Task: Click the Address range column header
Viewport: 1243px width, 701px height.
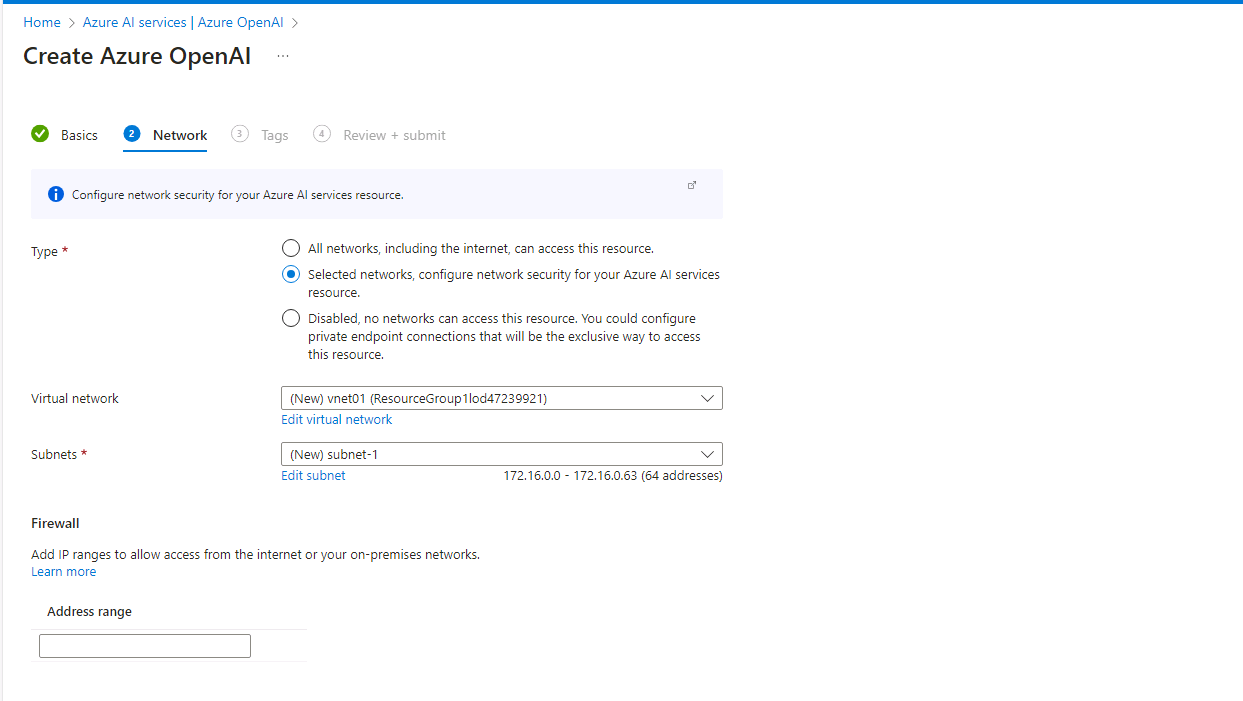Action: [x=89, y=611]
